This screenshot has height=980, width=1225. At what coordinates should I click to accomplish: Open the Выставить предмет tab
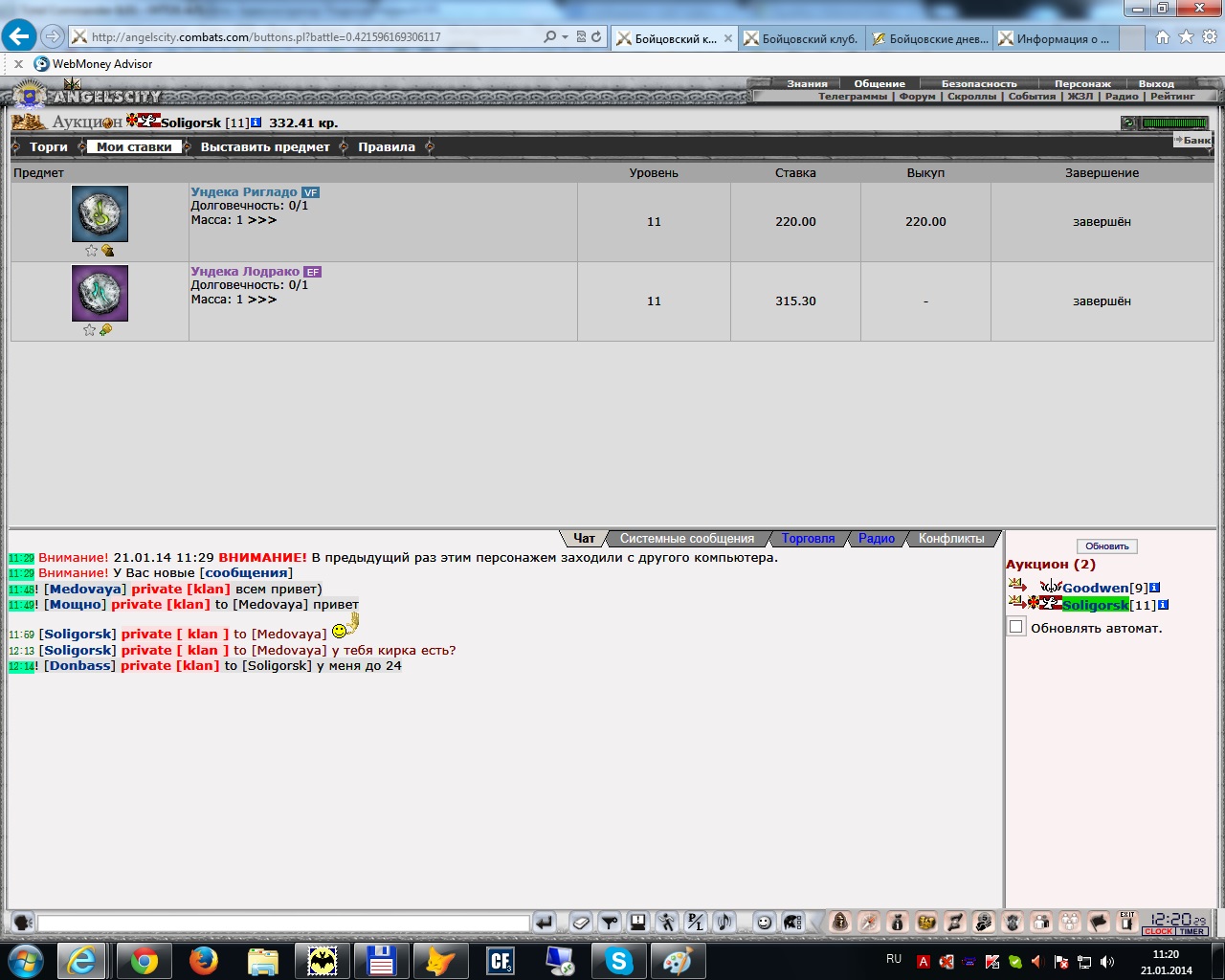pyautogui.click(x=265, y=147)
